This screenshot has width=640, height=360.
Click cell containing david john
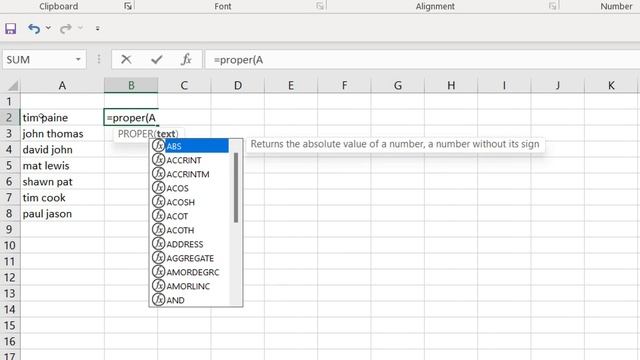pos(62,149)
